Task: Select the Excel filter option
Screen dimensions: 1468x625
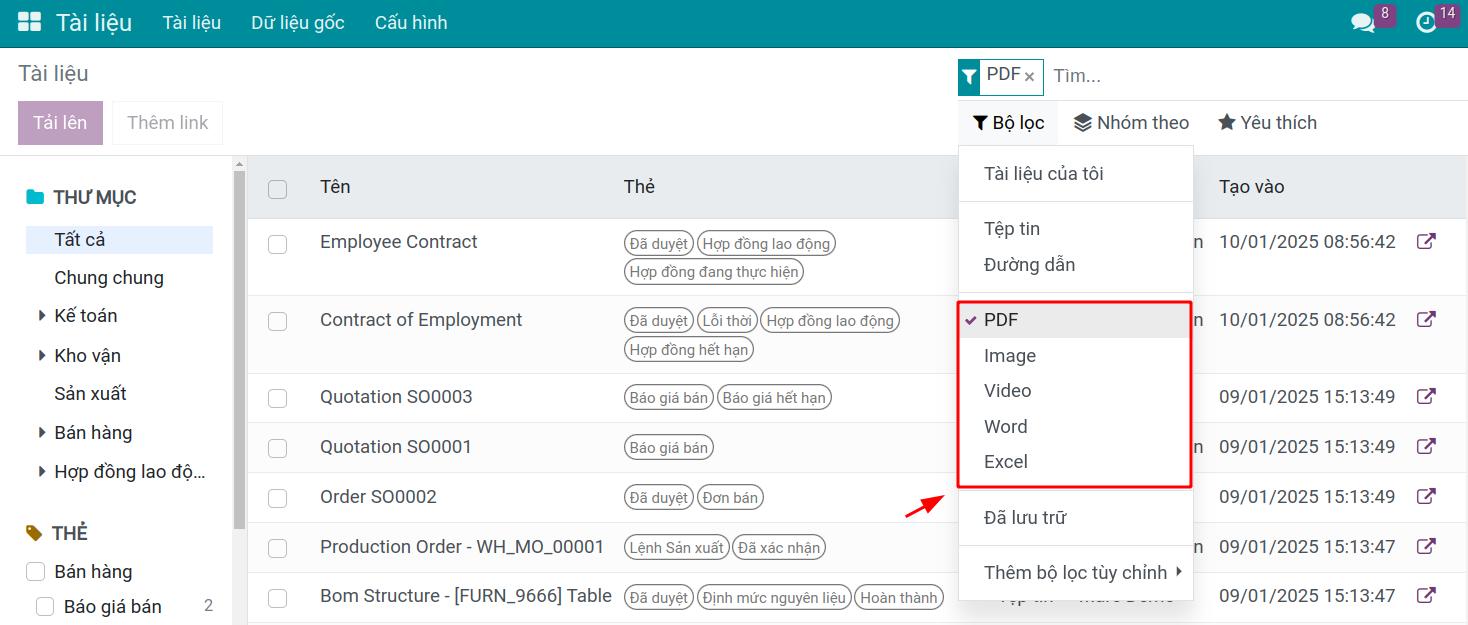Action: coord(1076,462)
